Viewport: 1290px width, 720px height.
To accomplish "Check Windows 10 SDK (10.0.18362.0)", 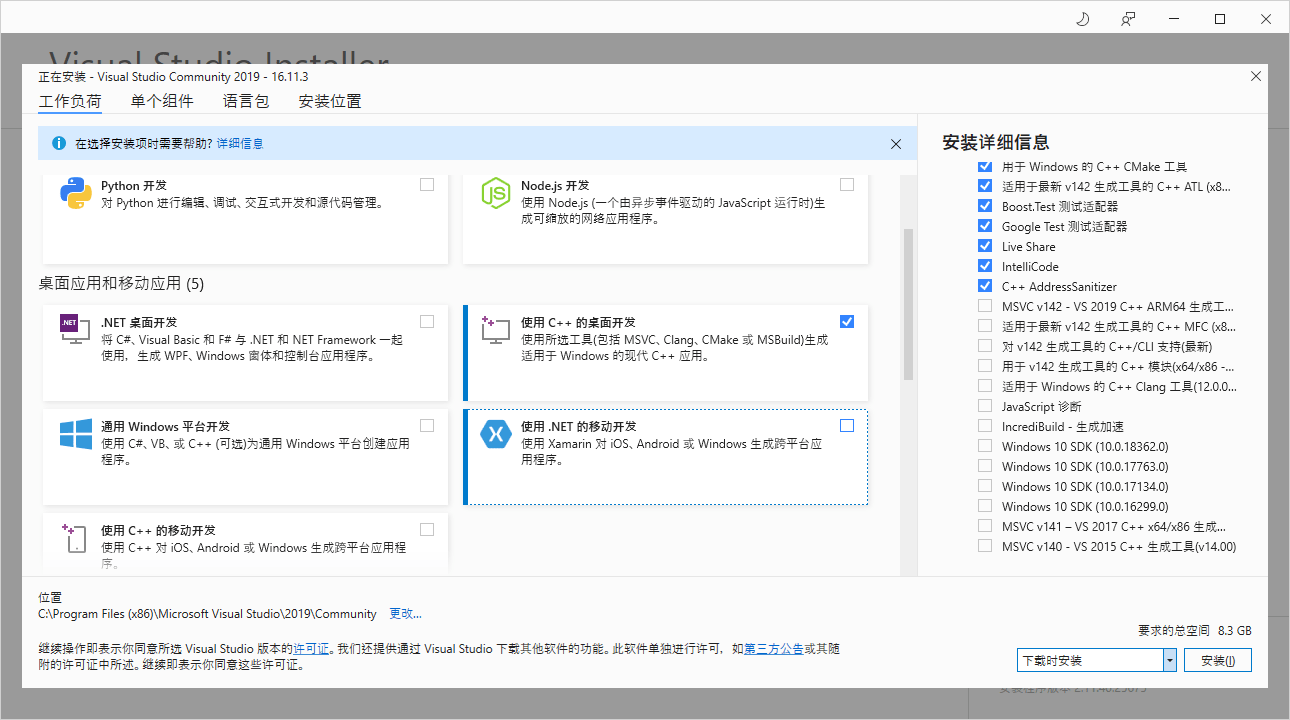I will coord(985,446).
